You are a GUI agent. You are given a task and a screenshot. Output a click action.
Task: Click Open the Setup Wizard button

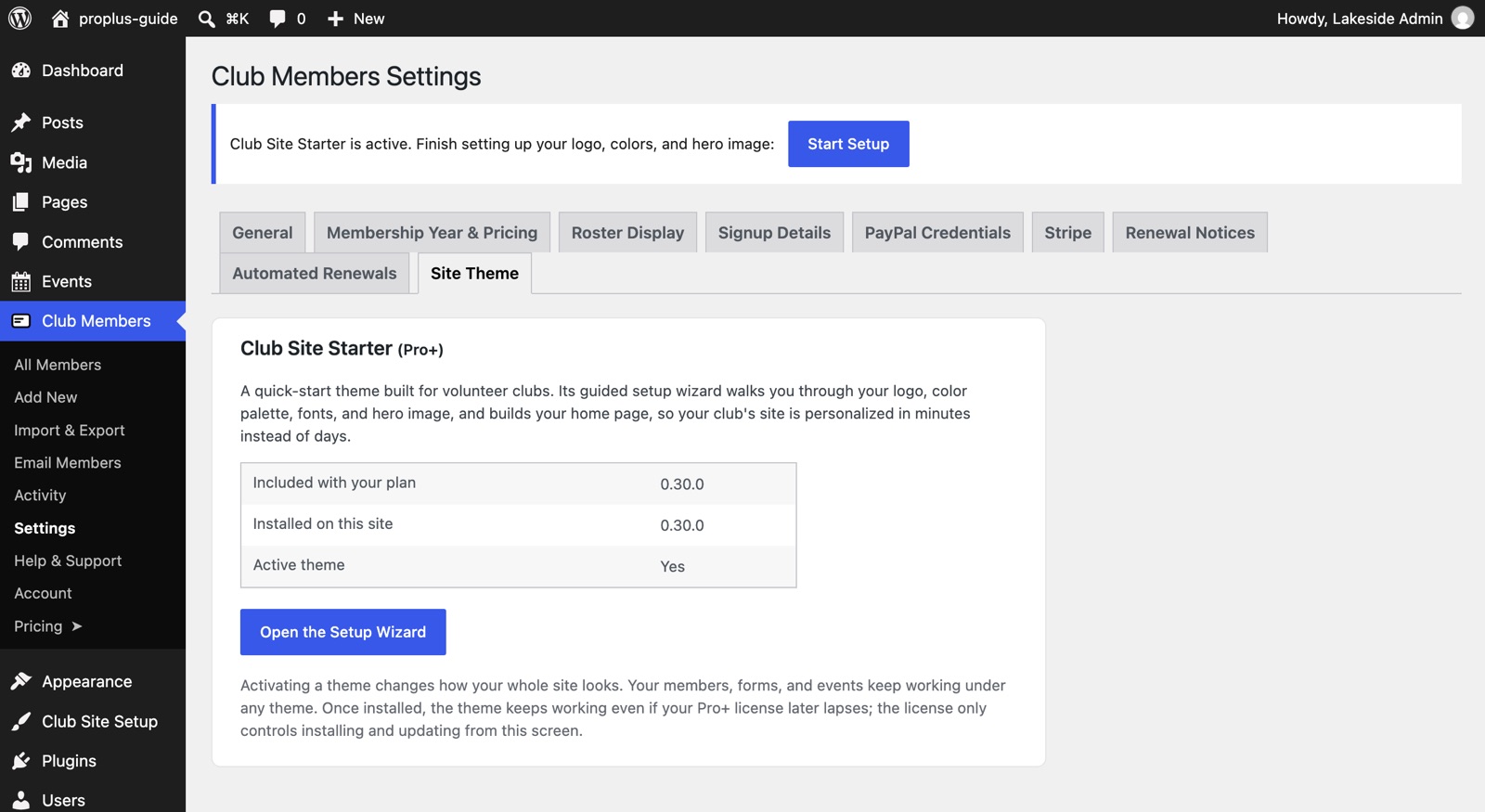tap(343, 632)
